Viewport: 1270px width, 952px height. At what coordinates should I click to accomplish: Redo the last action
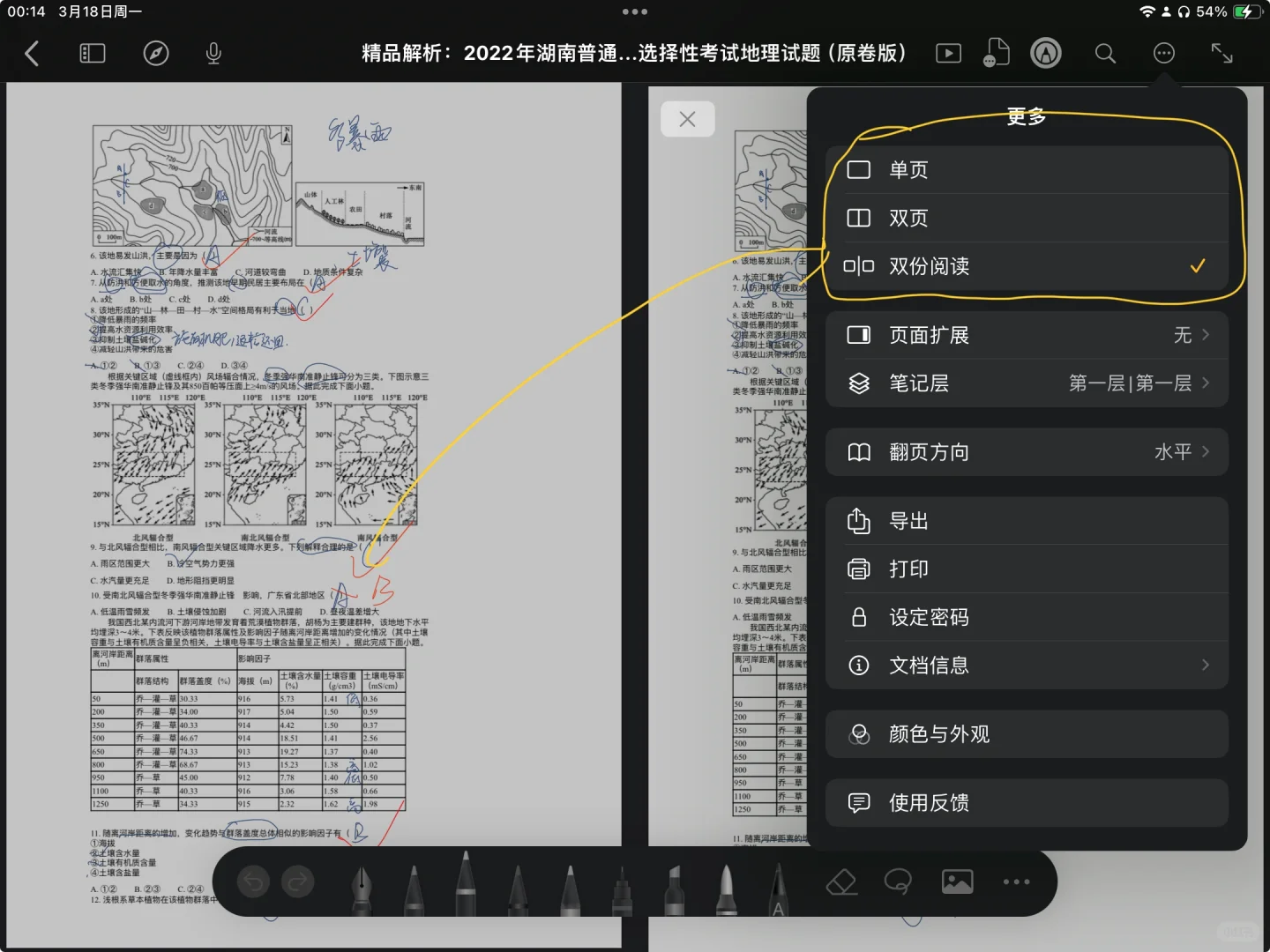pos(298,881)
